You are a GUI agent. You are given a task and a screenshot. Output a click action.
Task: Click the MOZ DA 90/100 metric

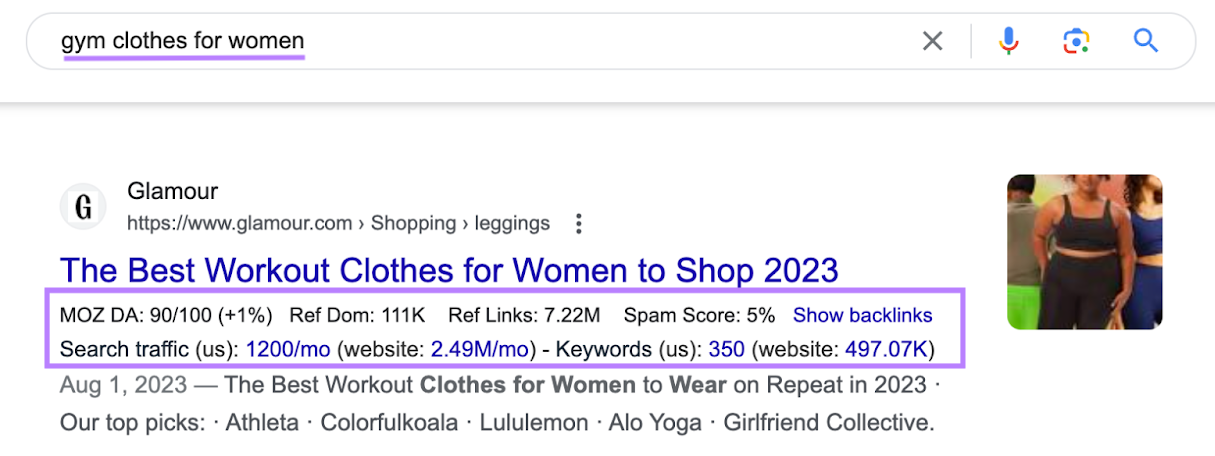coord(166,316)
